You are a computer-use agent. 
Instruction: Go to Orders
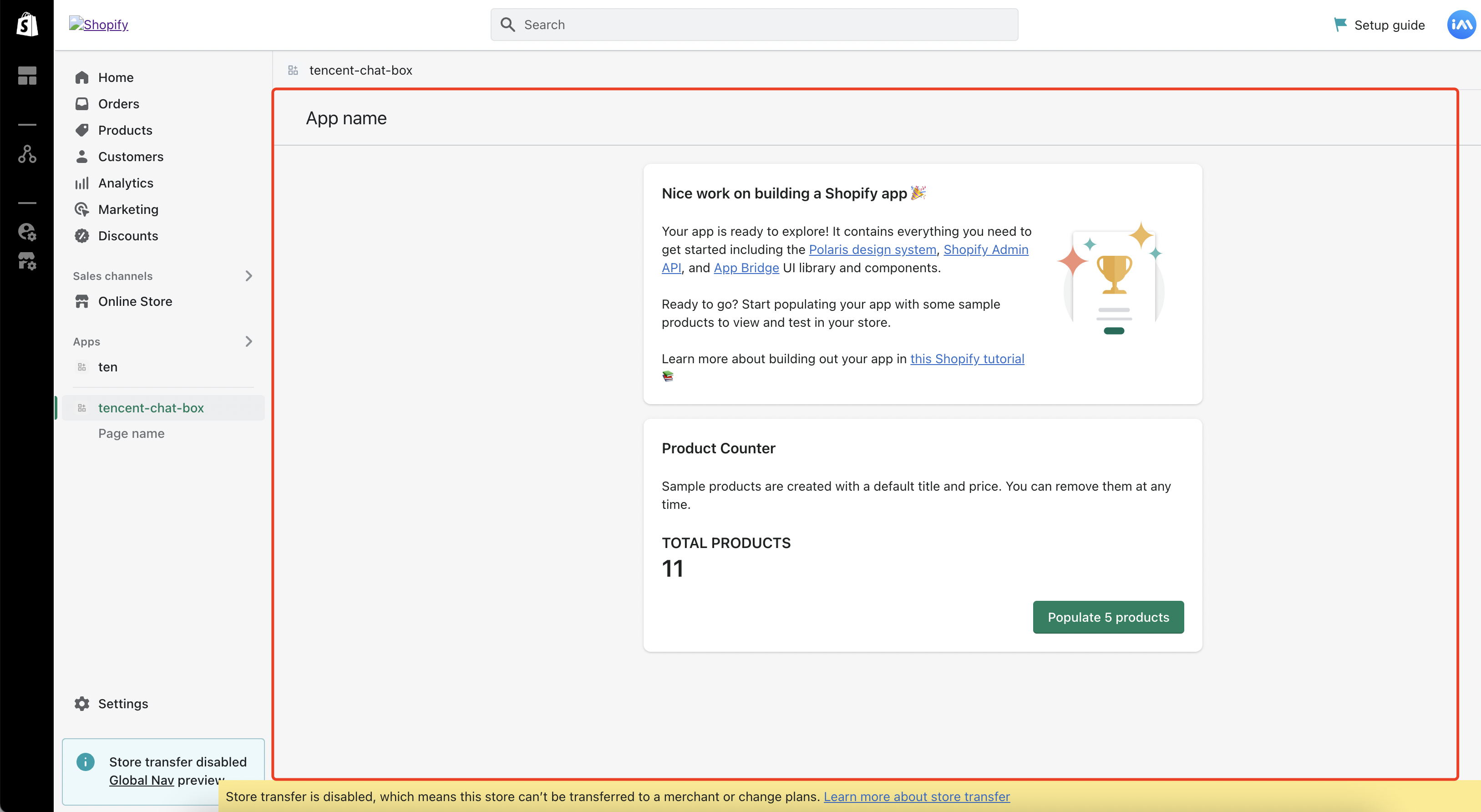118,103
